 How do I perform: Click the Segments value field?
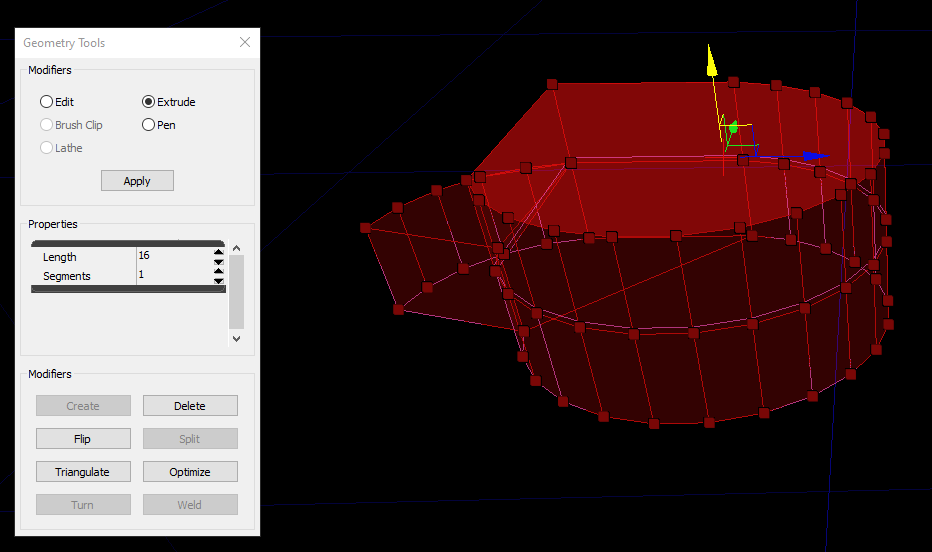point(173,276)
